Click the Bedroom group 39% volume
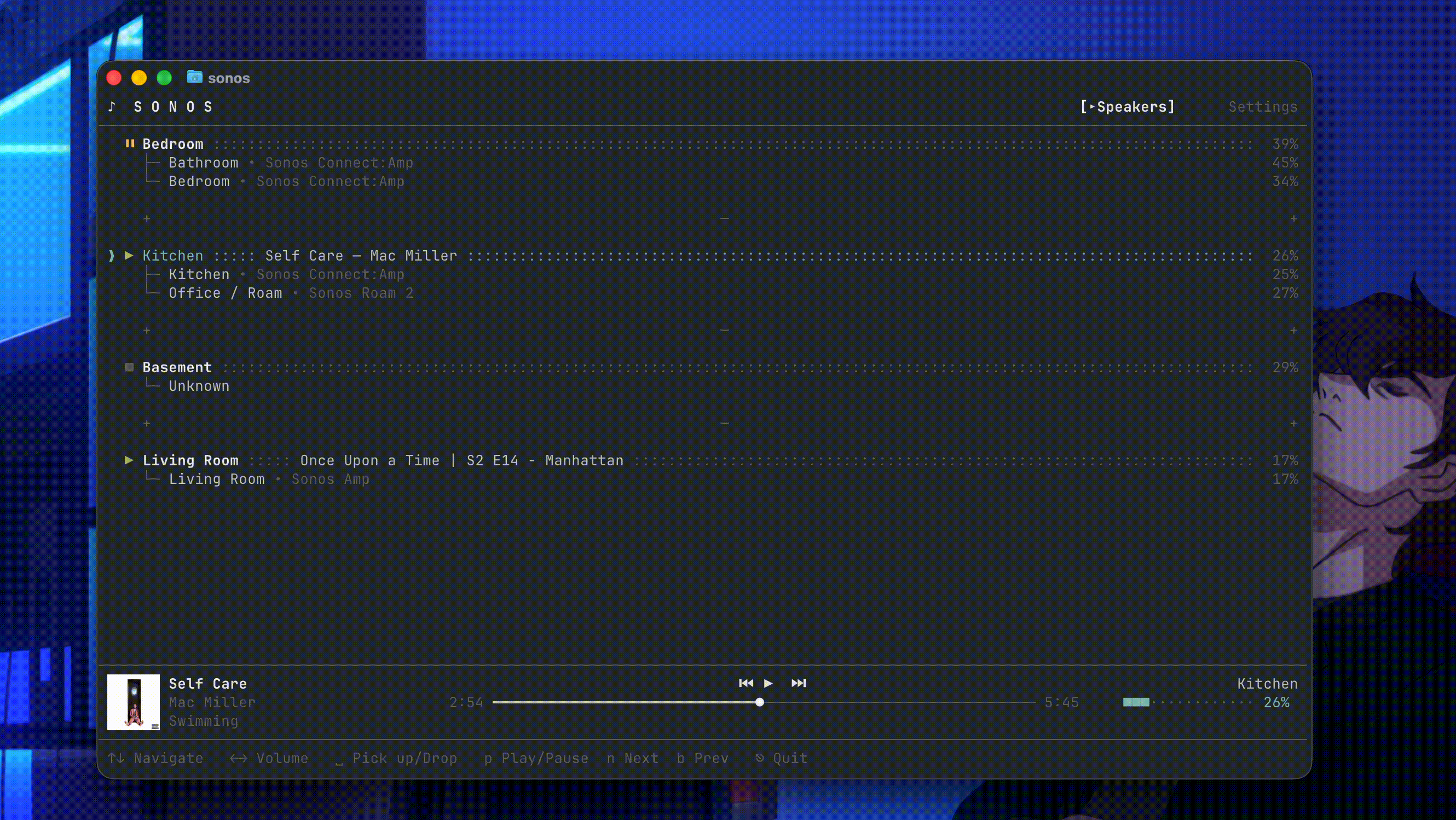The height and width of the screenshot is (820, 1456). (1285, 144)
